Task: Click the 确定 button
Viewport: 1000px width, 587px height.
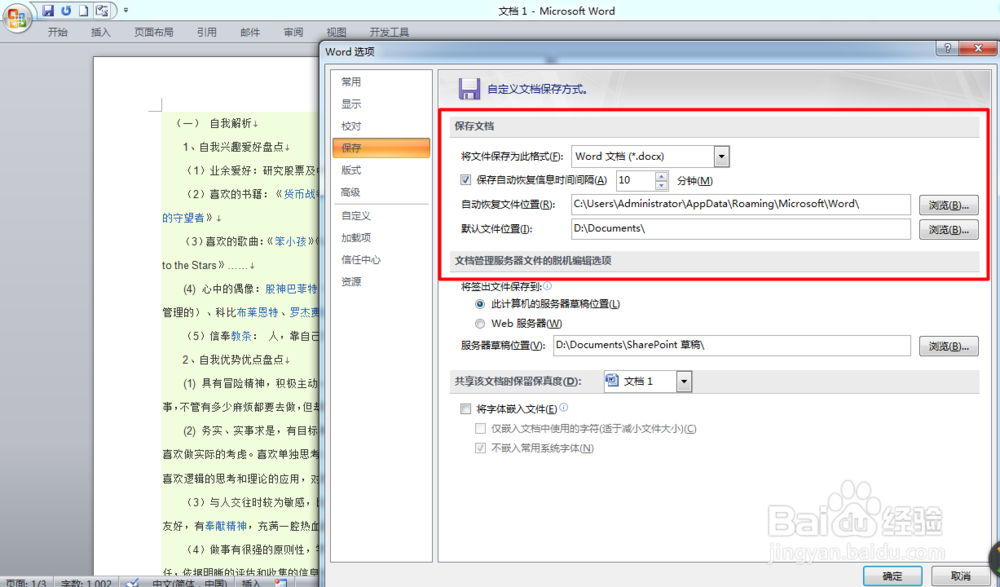Action: (x=892, y=576)
